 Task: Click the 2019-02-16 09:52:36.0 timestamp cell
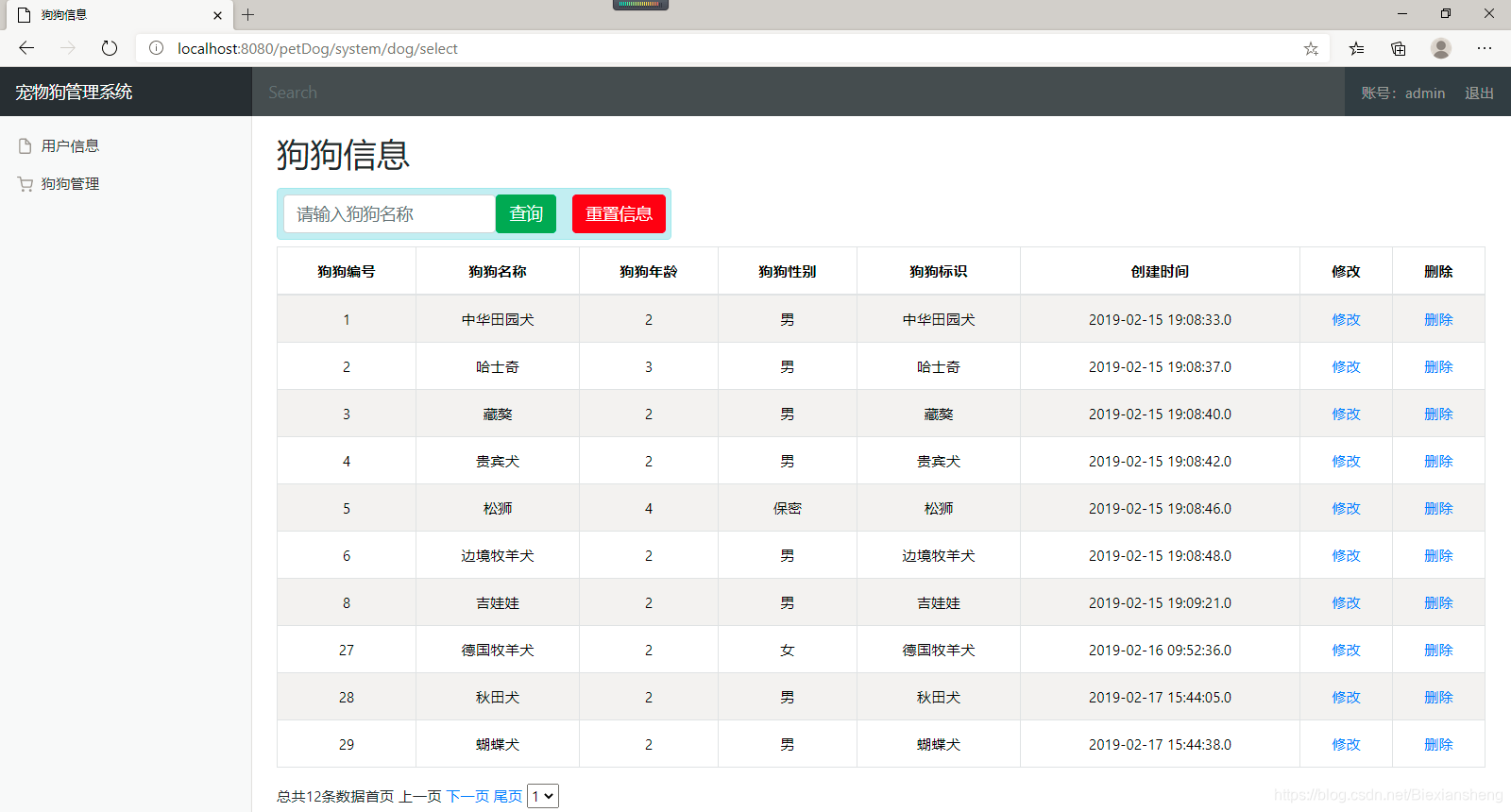coord(1160,650)
